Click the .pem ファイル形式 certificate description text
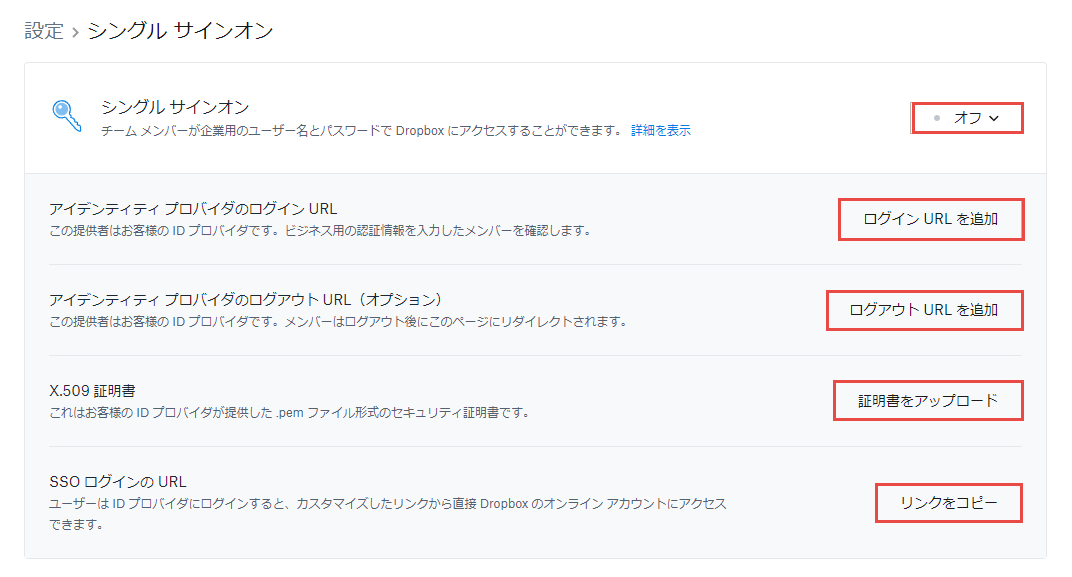The width and height of the screenshot is (1072, 577). (x=289, y=412)
